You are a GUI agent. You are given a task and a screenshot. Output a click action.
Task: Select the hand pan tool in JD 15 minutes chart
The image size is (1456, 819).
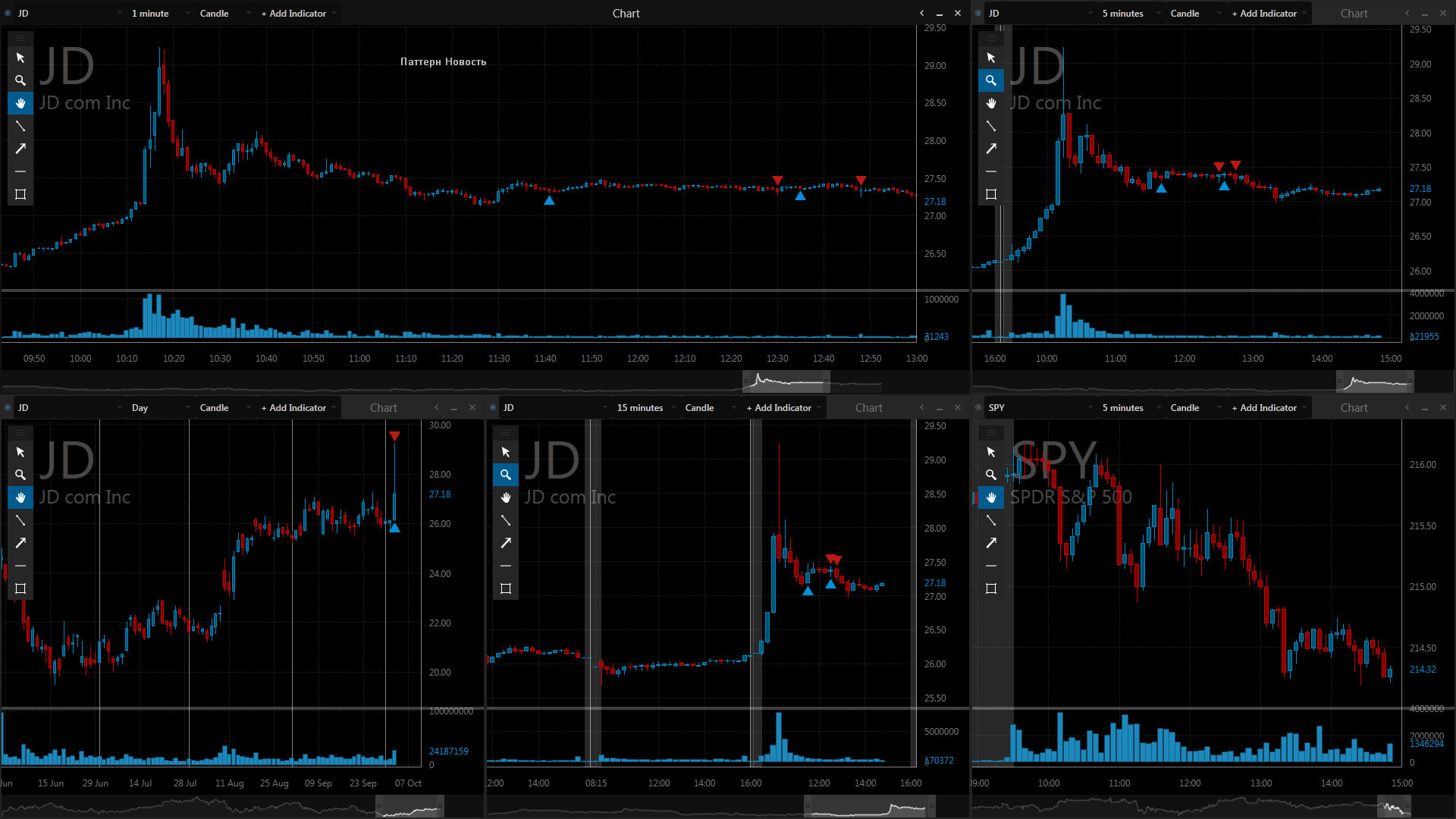506,497
